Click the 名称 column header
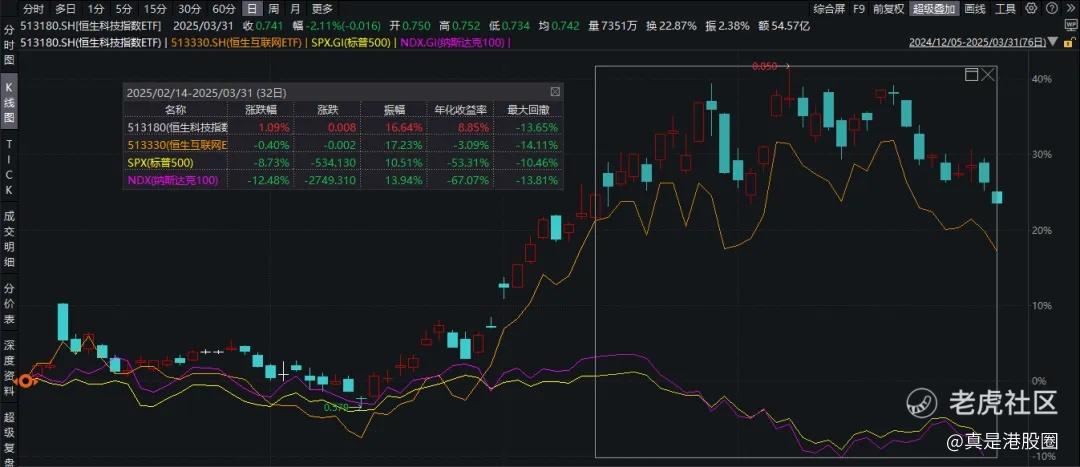The height and width of the screenshot is (467, 1080). click(175, 110)
